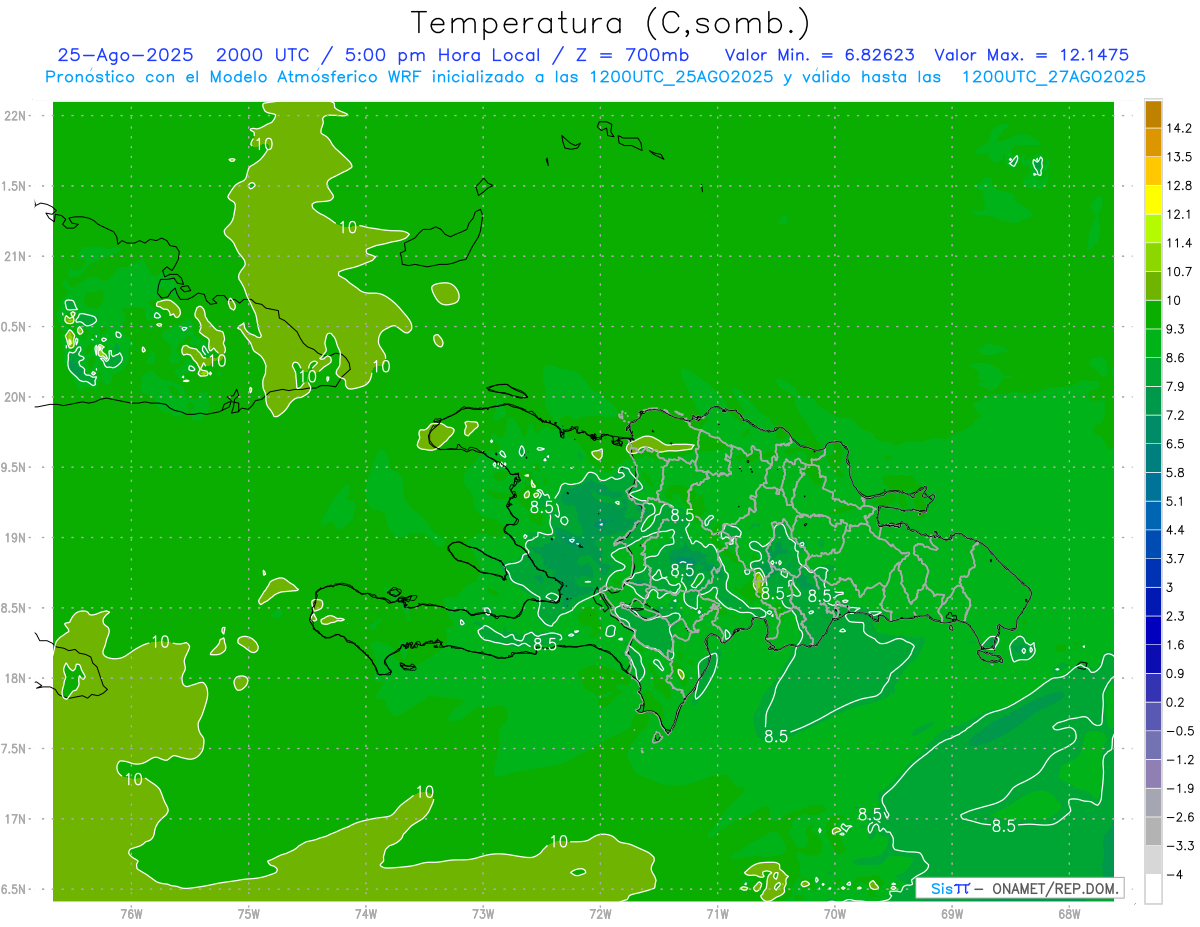Click the "-1.9" color bar value
Image resolution: width=1200 pixels, height=927 pixels.
pos(1180,789)
